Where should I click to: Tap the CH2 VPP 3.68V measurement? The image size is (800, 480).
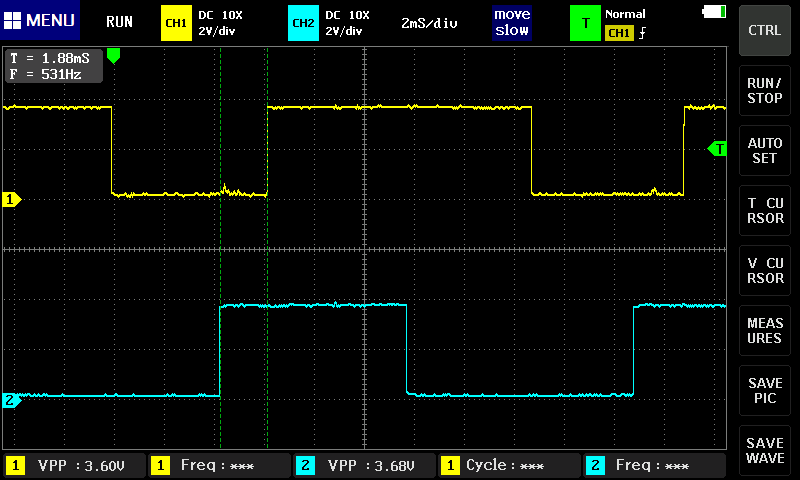364,465
